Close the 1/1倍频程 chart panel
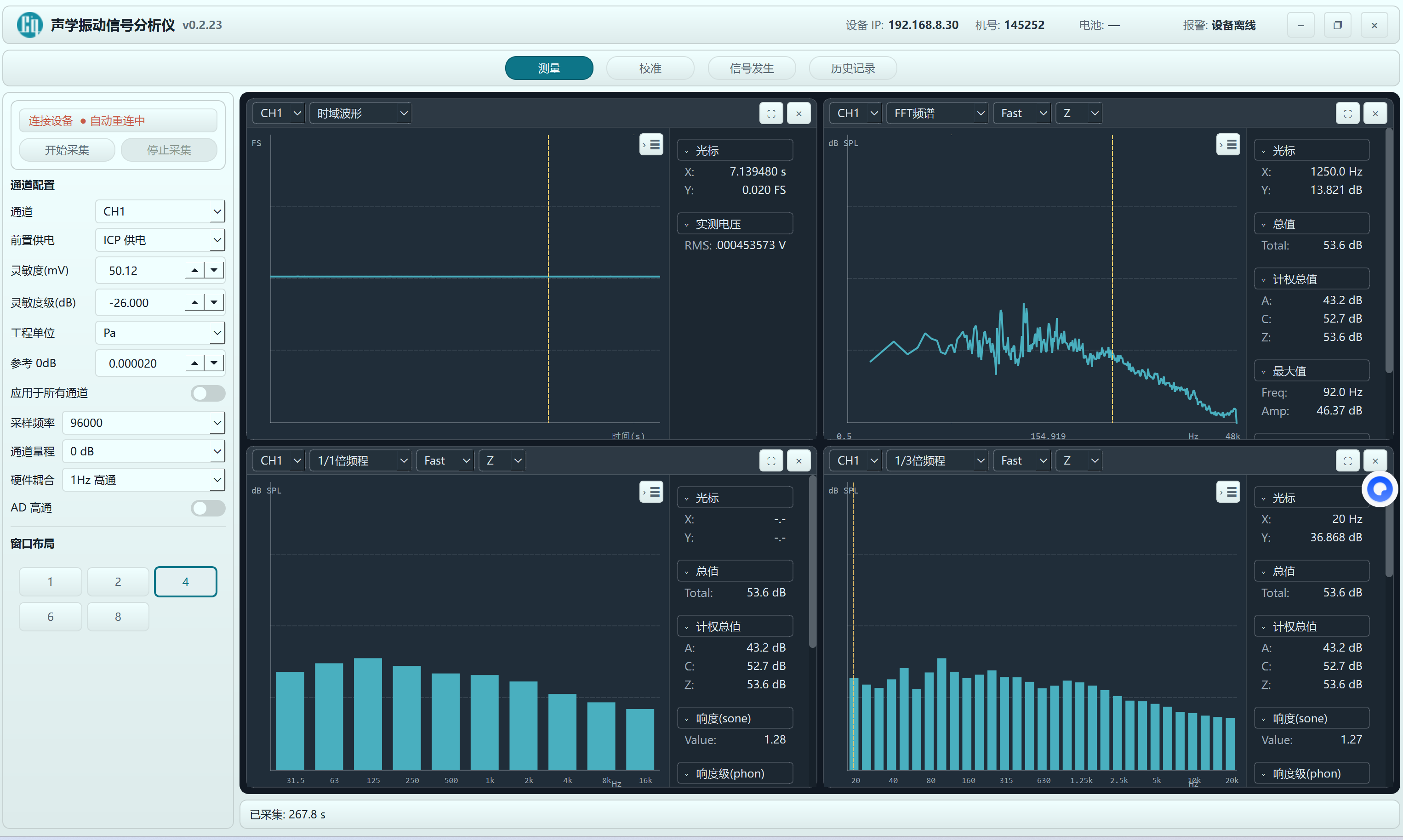Viewport: 1403px width, 840px height. coord(798,461)
